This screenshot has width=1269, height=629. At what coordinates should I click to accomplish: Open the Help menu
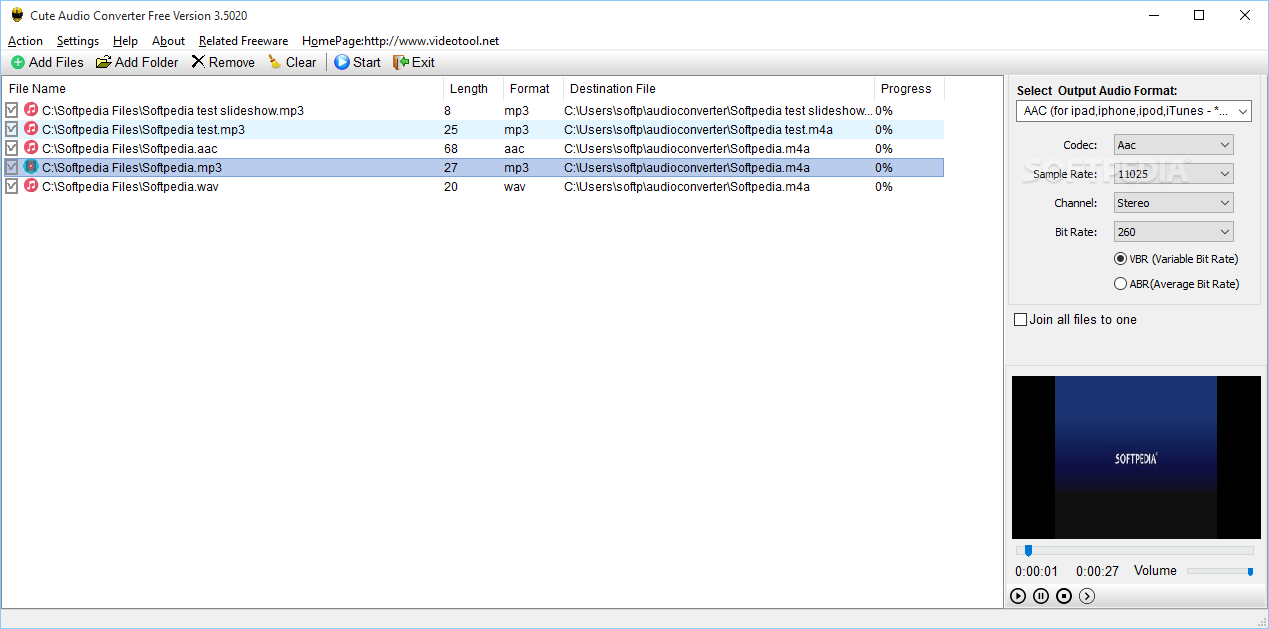pyautogui.click(x=125, y=41)
